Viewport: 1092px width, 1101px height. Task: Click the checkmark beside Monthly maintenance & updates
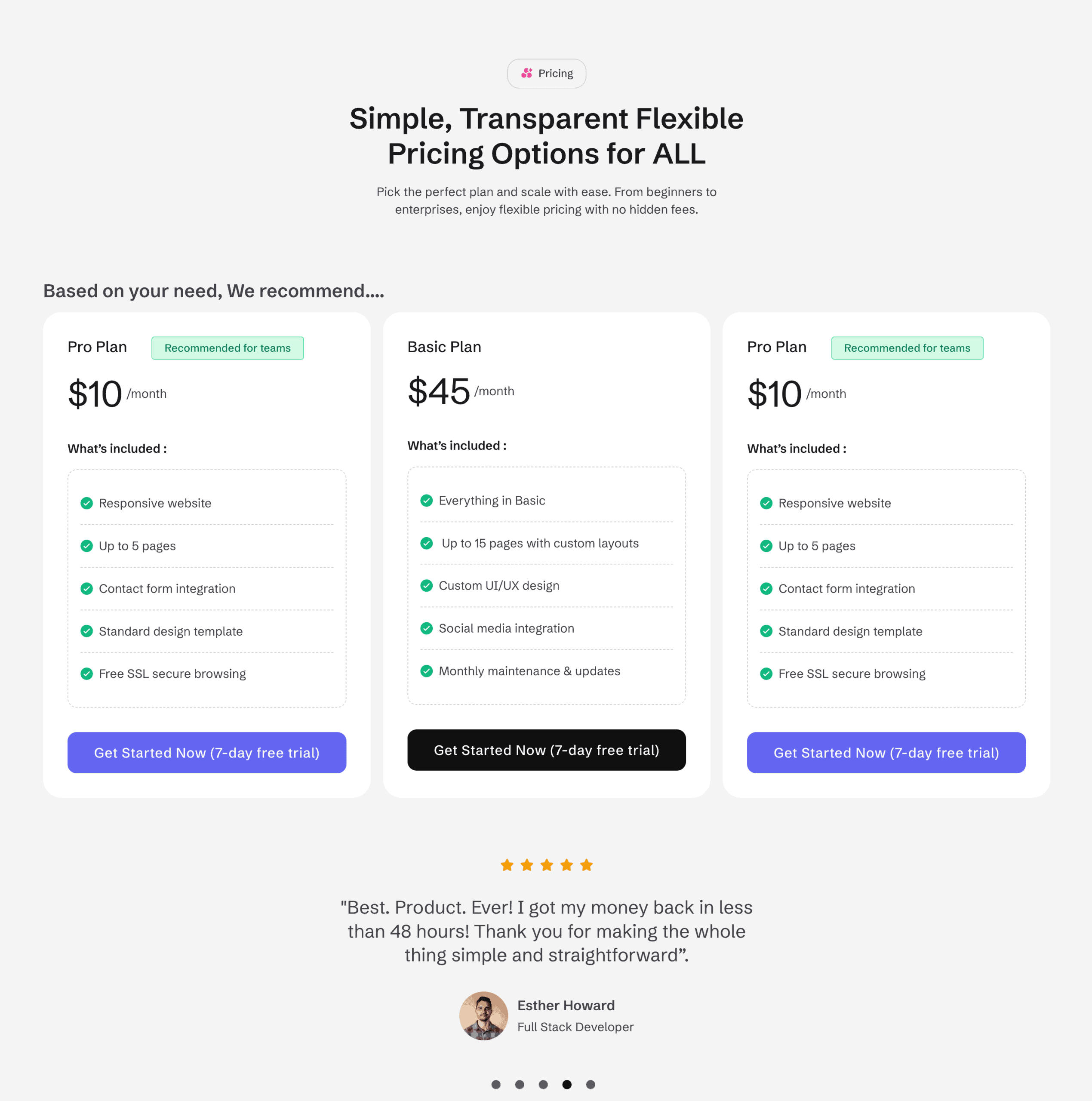point(426,671)
